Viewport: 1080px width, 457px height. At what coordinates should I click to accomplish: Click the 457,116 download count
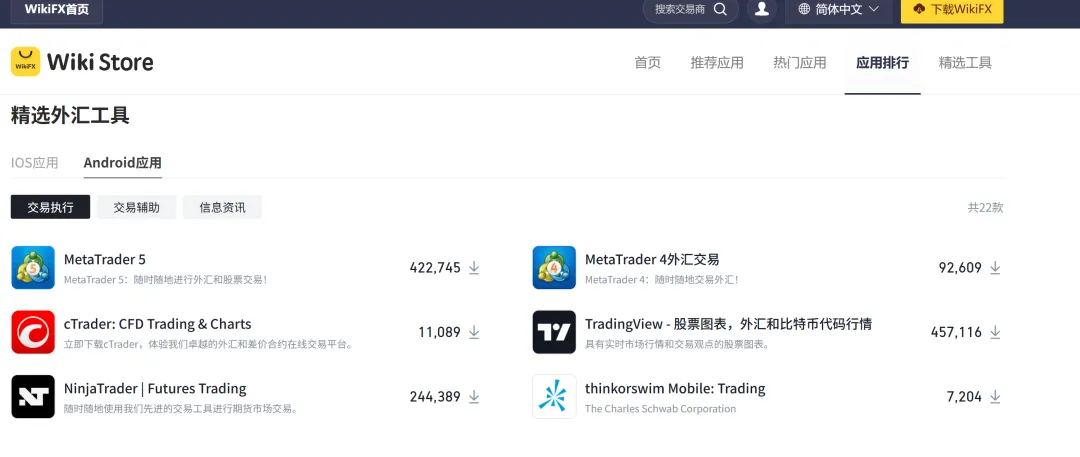pos(956,332)
